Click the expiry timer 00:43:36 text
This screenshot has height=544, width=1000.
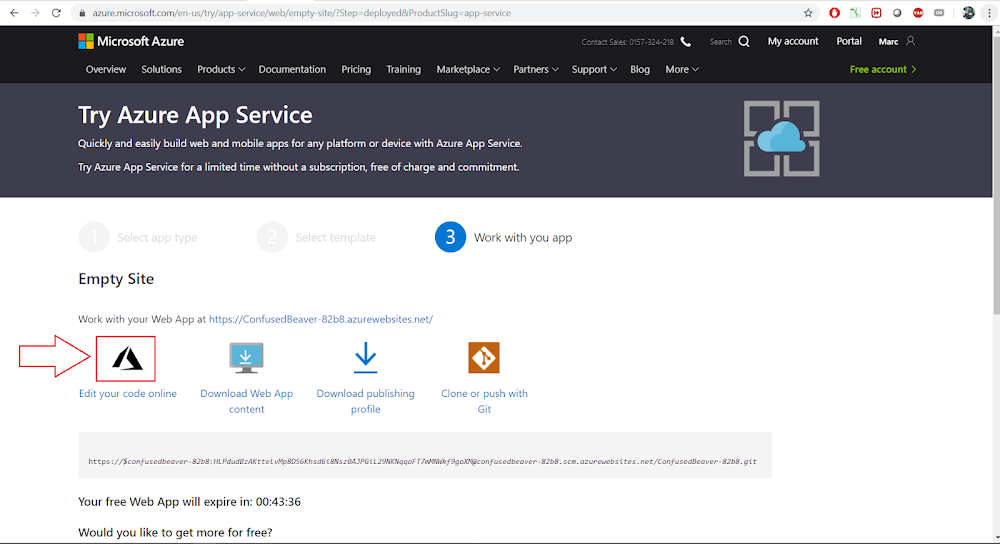pos(278,502)
